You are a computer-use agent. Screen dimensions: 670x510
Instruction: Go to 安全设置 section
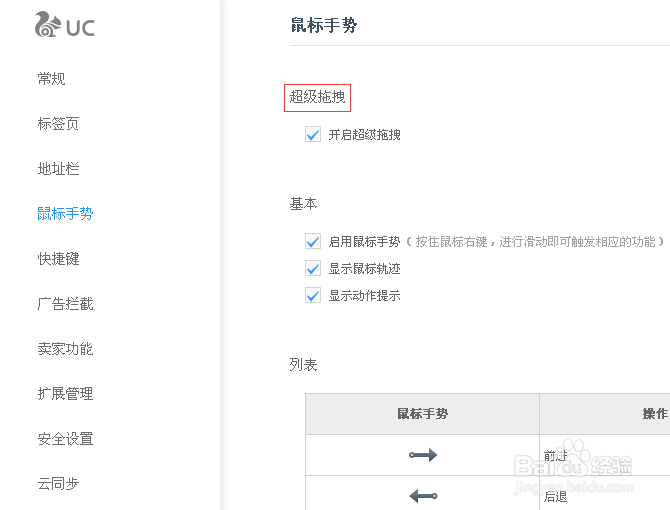65,439
